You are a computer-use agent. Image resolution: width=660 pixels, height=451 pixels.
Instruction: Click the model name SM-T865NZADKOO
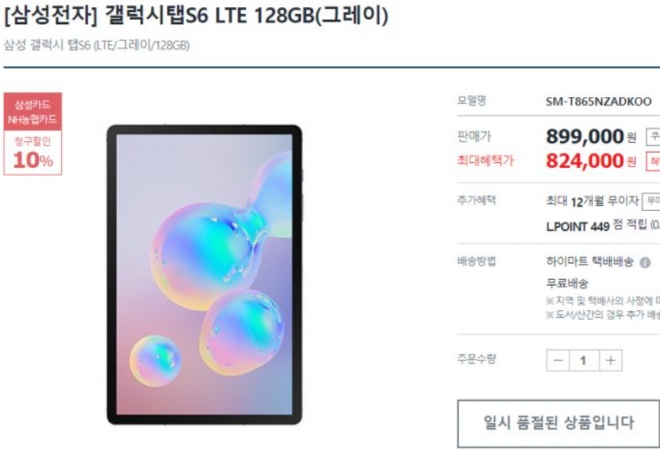tap(599, 101)
